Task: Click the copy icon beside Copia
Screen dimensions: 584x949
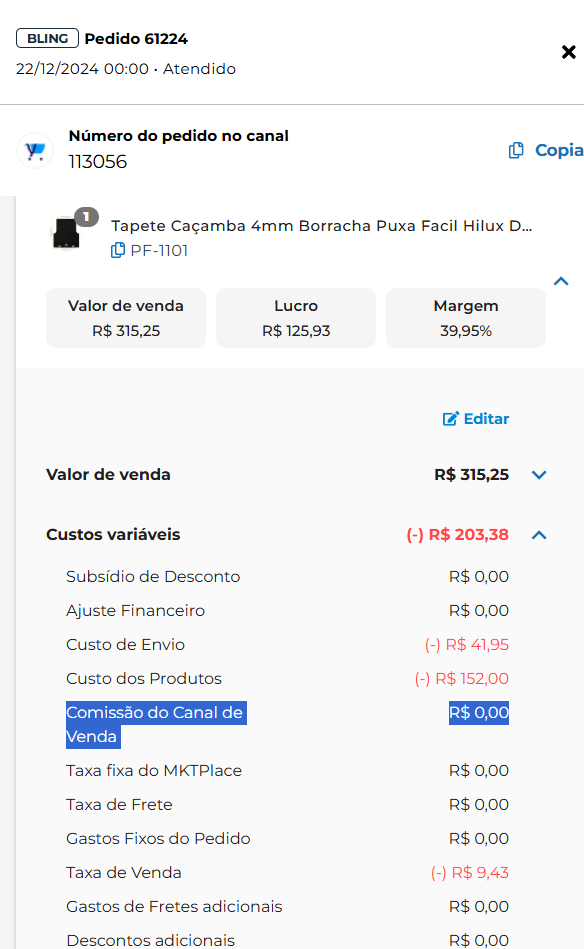Action: point(516,150)
